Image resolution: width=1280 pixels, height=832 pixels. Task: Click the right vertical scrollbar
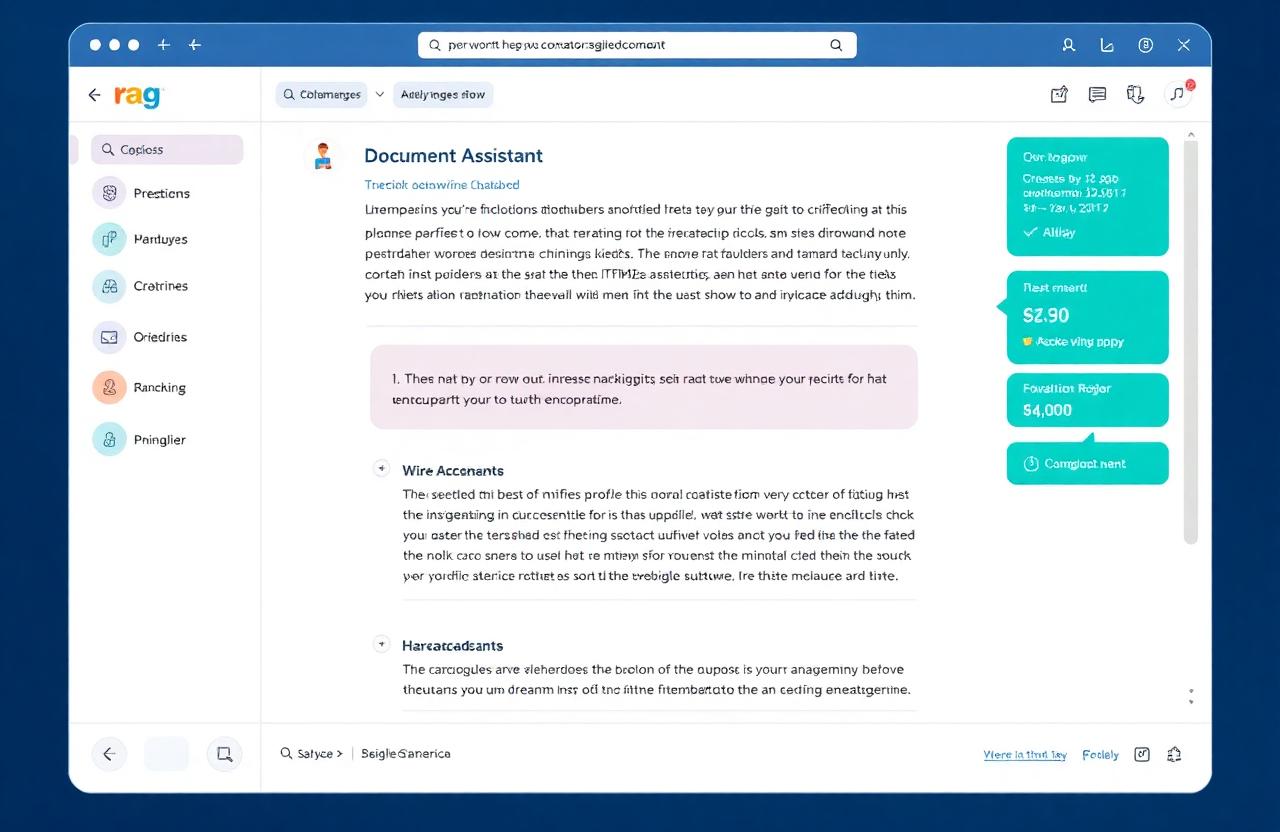point(1190,343)
